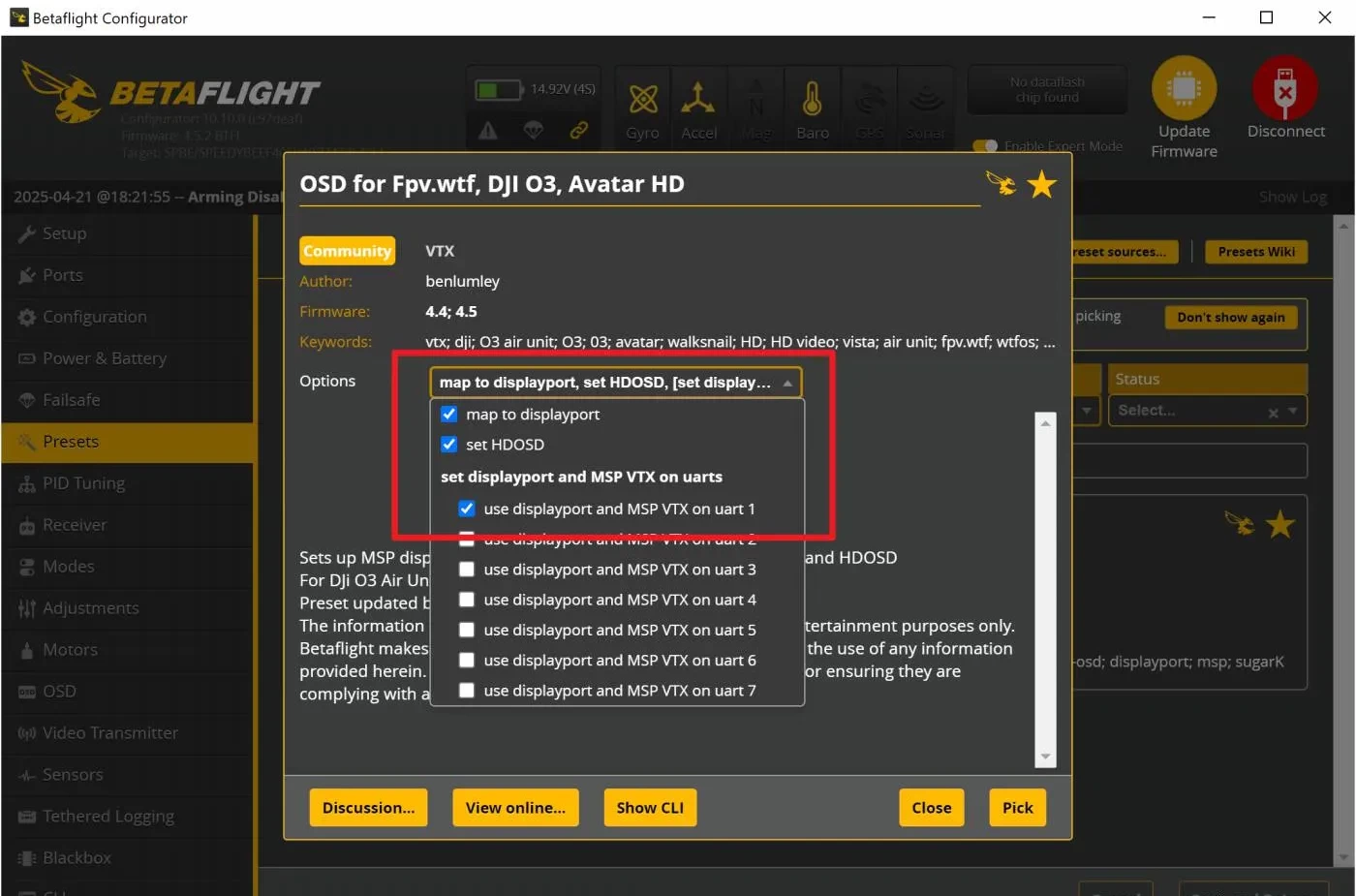Open the Blackbox tab
This screenshot has height=896, width=1356.
[127, 858]
